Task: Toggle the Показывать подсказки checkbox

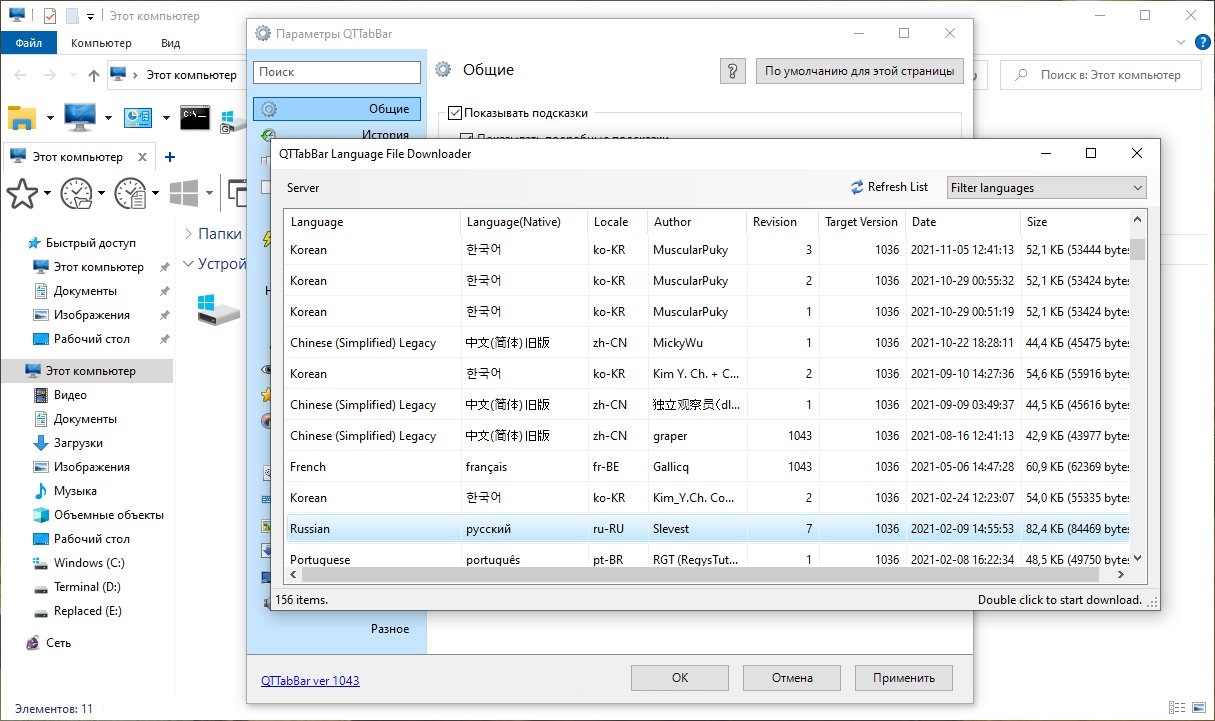Action: pyautogui.click(x=455, y=113)
